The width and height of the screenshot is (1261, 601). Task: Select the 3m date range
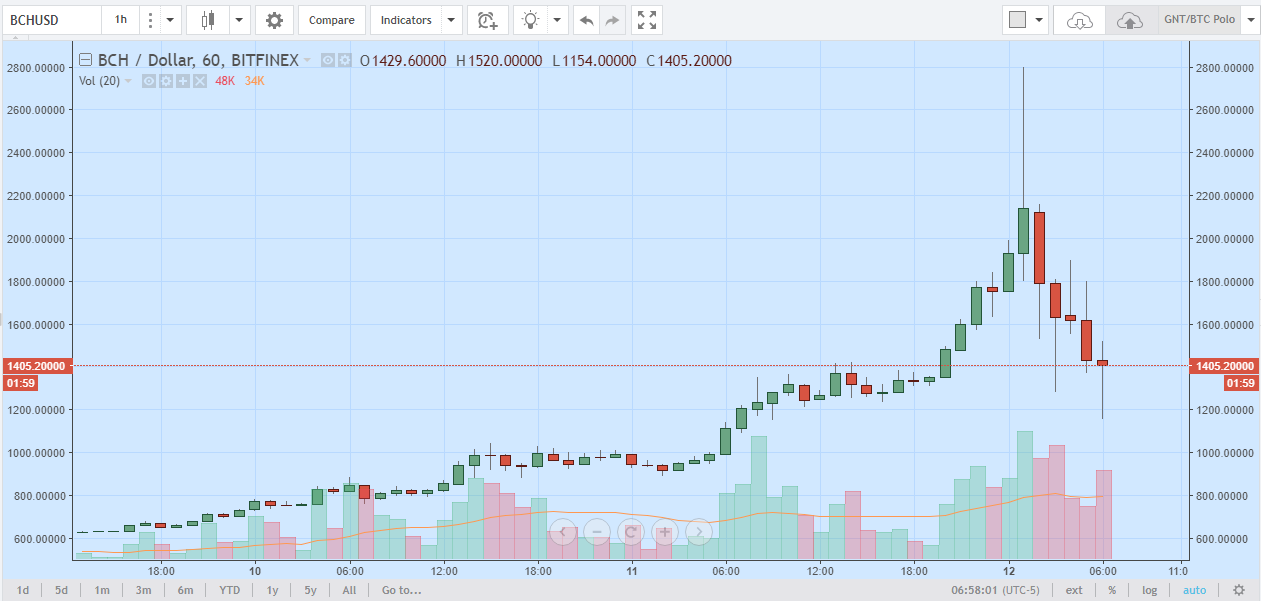pos(143,590)
